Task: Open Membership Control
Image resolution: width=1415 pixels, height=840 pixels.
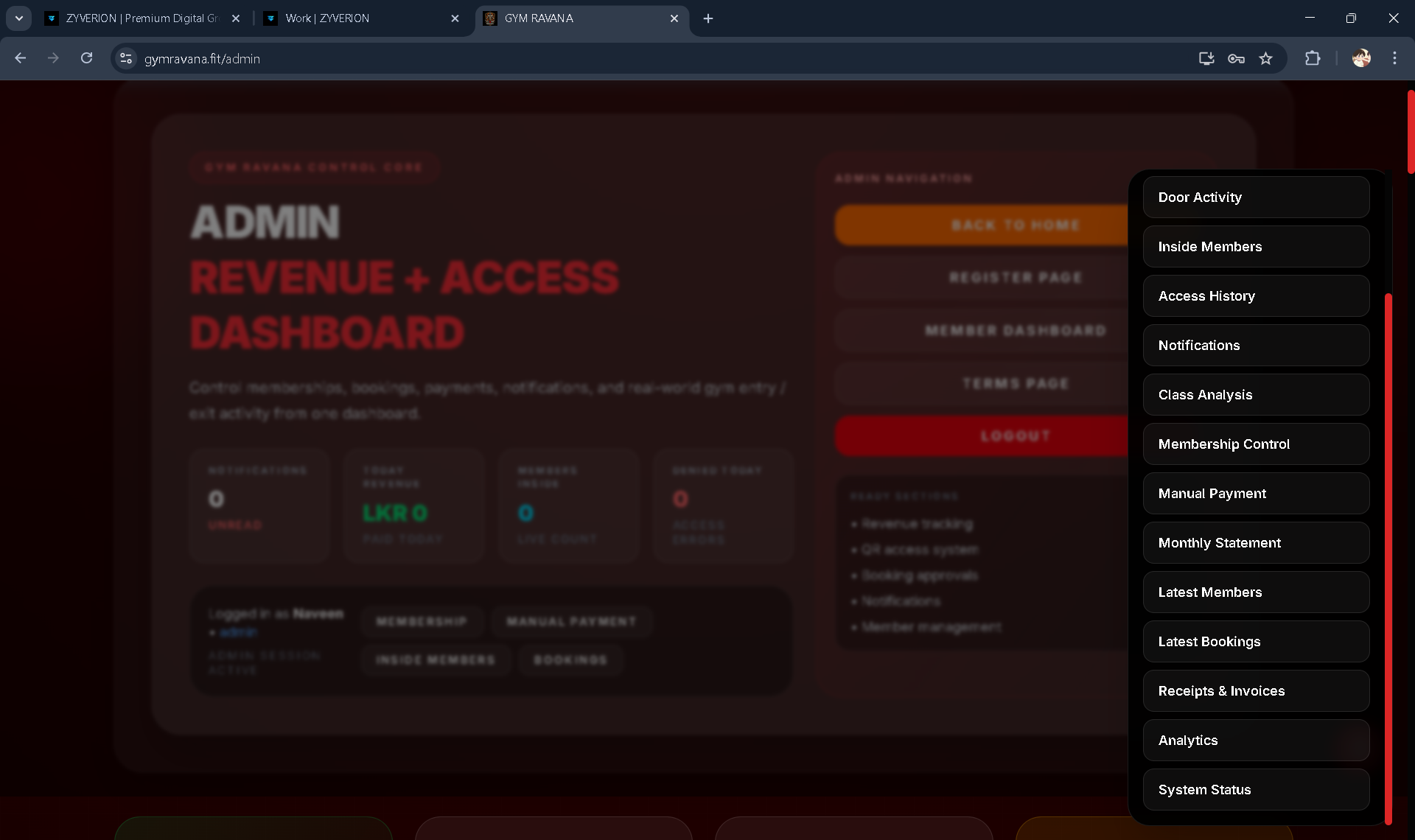Action: pos(1256,444)
